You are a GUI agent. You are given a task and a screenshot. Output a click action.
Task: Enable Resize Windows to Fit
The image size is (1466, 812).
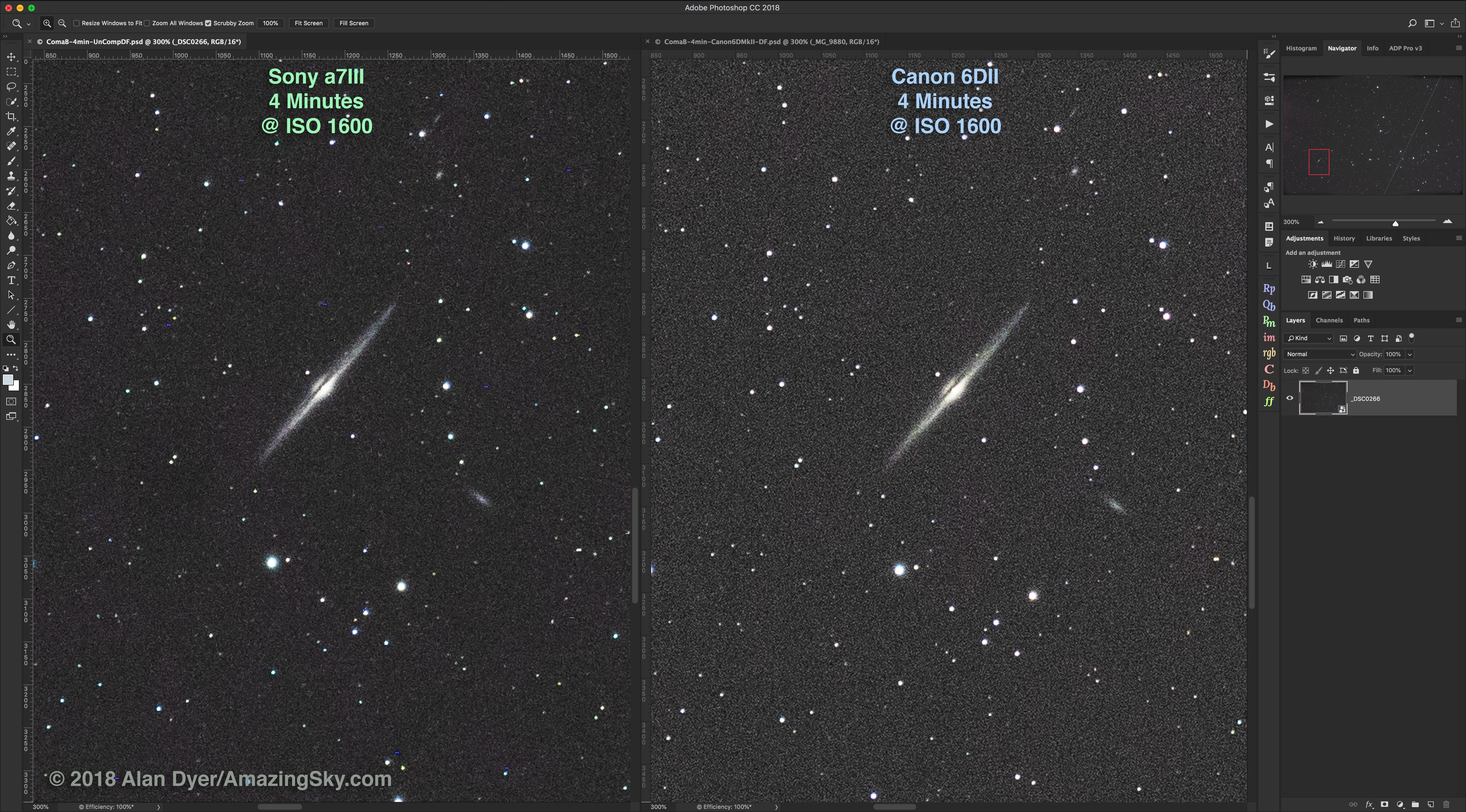coord(76,23)
